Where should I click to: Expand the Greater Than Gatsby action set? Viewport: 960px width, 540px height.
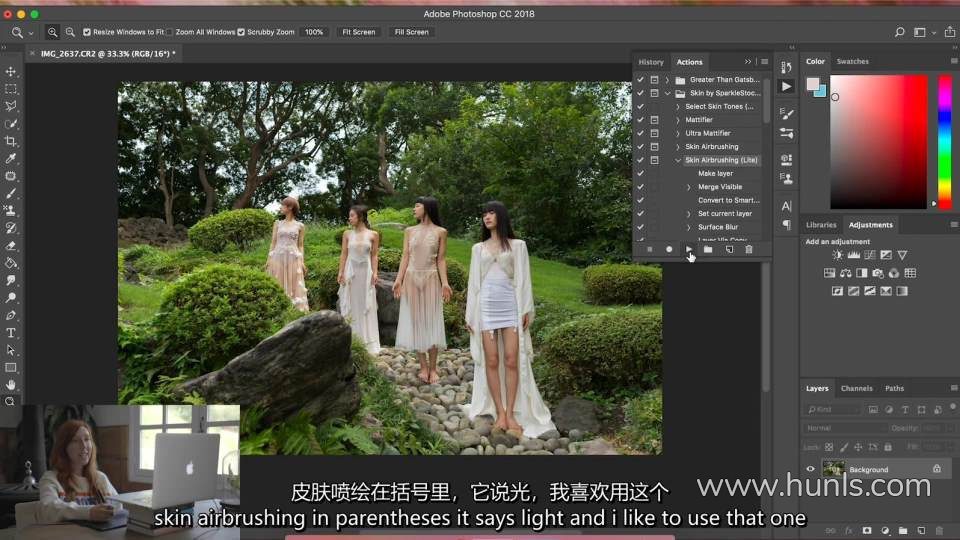(x=667, y=80)
